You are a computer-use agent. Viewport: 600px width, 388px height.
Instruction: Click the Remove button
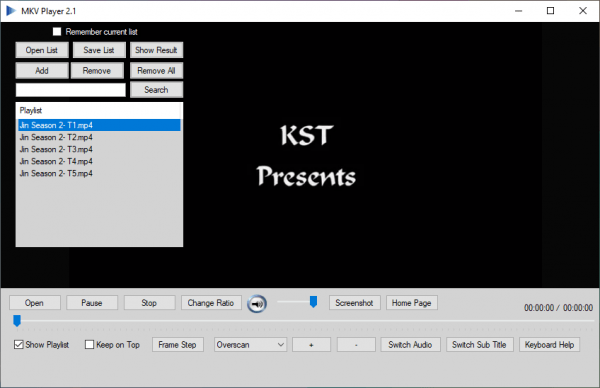[97, 70]
